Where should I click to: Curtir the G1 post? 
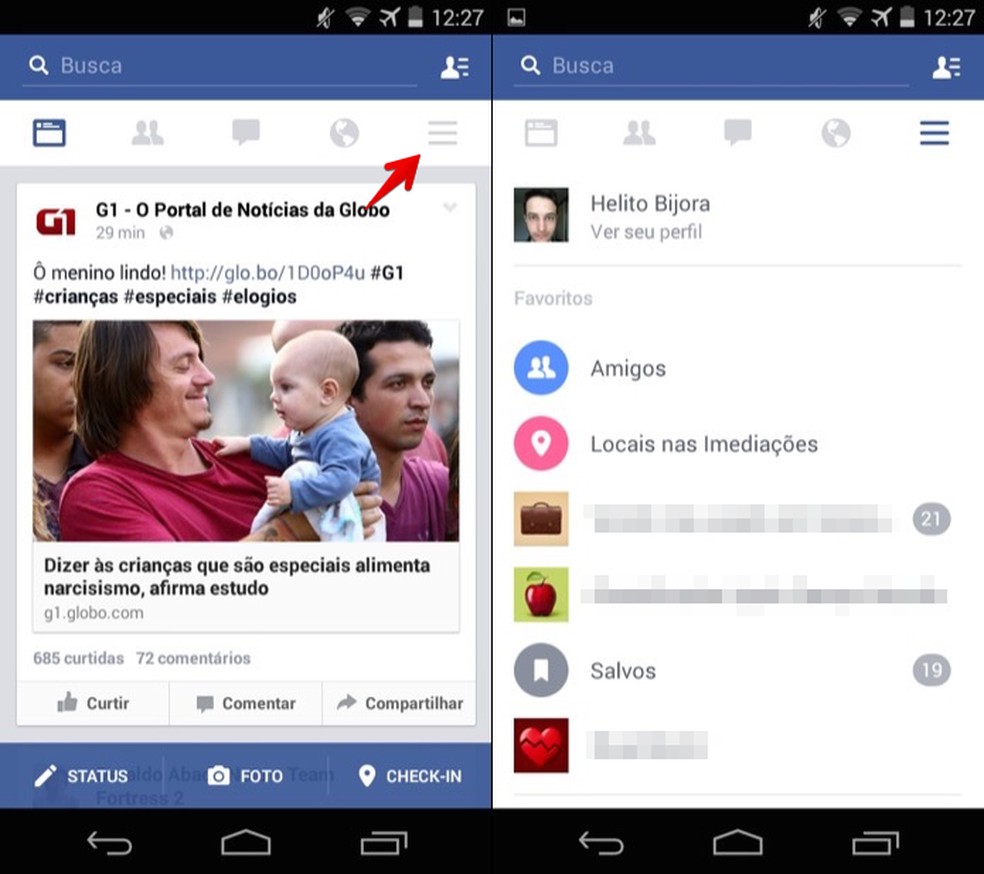pyautogui.click(x=93, y=703)
